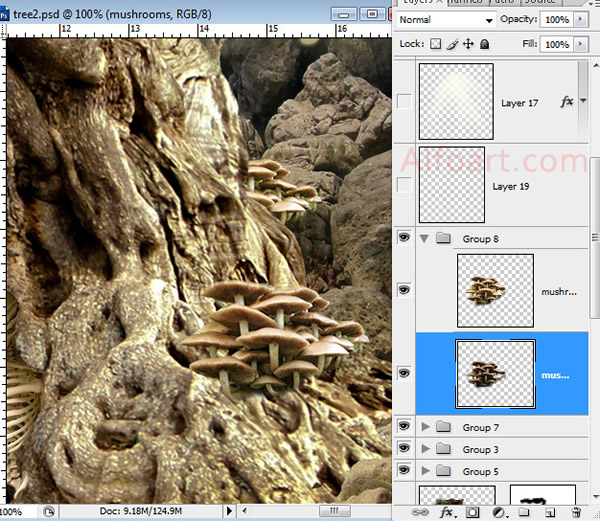This screenshot has width=600, height=521.
Task: Expand Group 3 disclosure triangle
Action: 426,449
